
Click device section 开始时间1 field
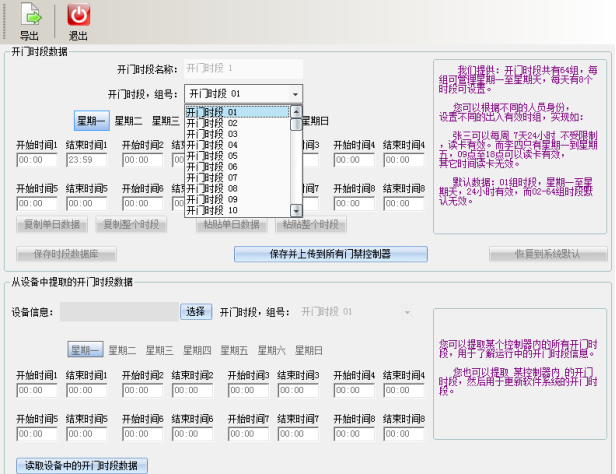point(37,391)
